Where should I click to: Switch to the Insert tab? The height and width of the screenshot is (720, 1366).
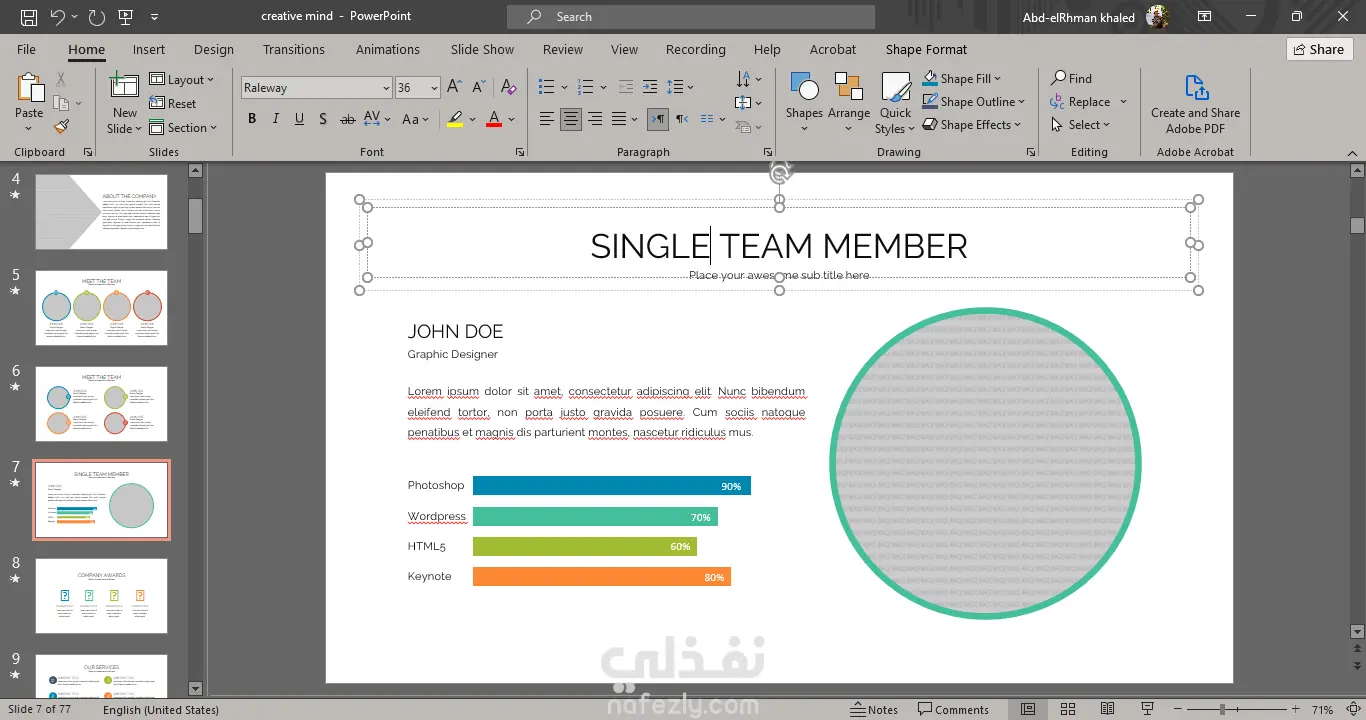click(x=149, y=49)
